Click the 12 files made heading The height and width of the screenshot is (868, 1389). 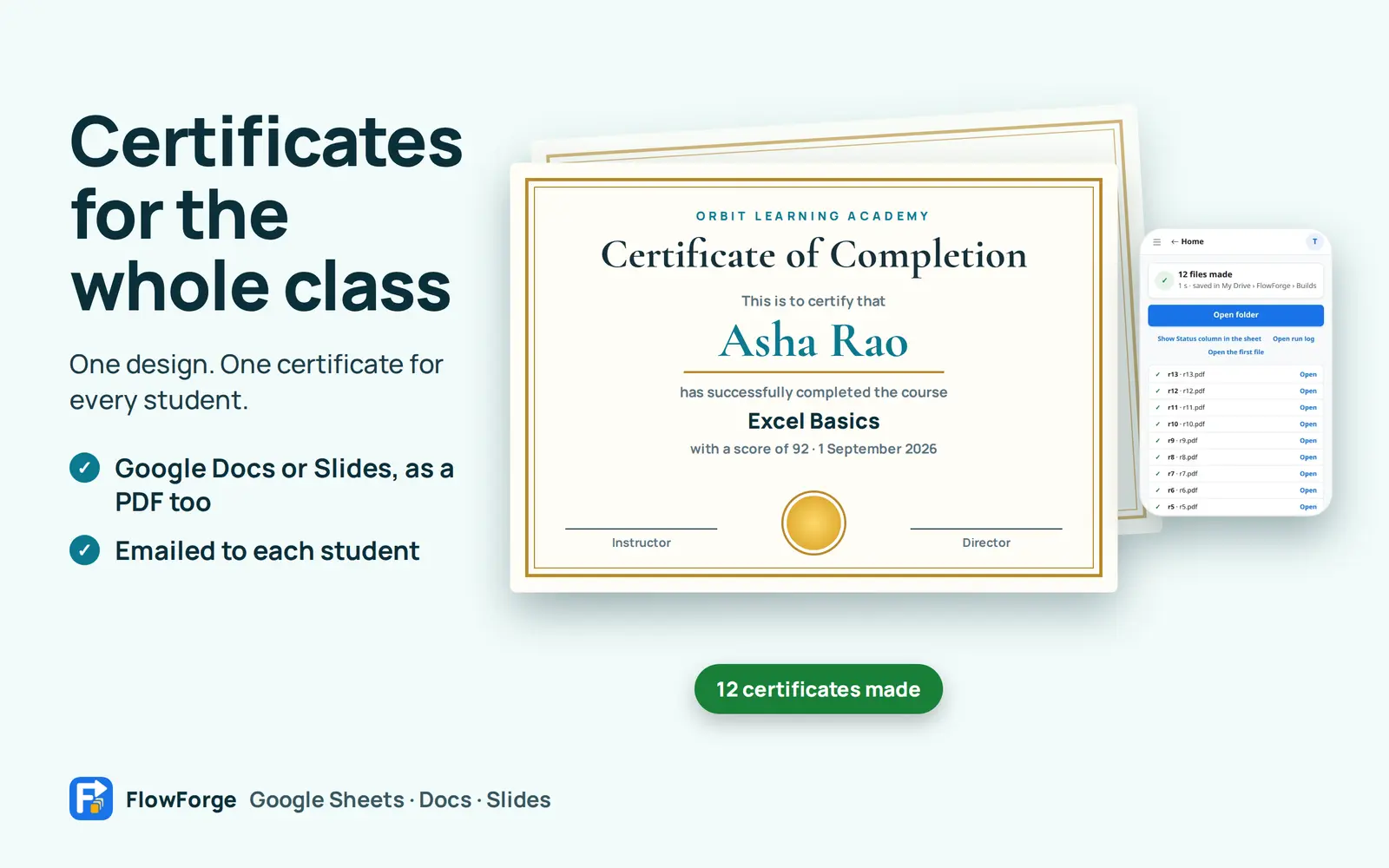[x=1205, y=274]
